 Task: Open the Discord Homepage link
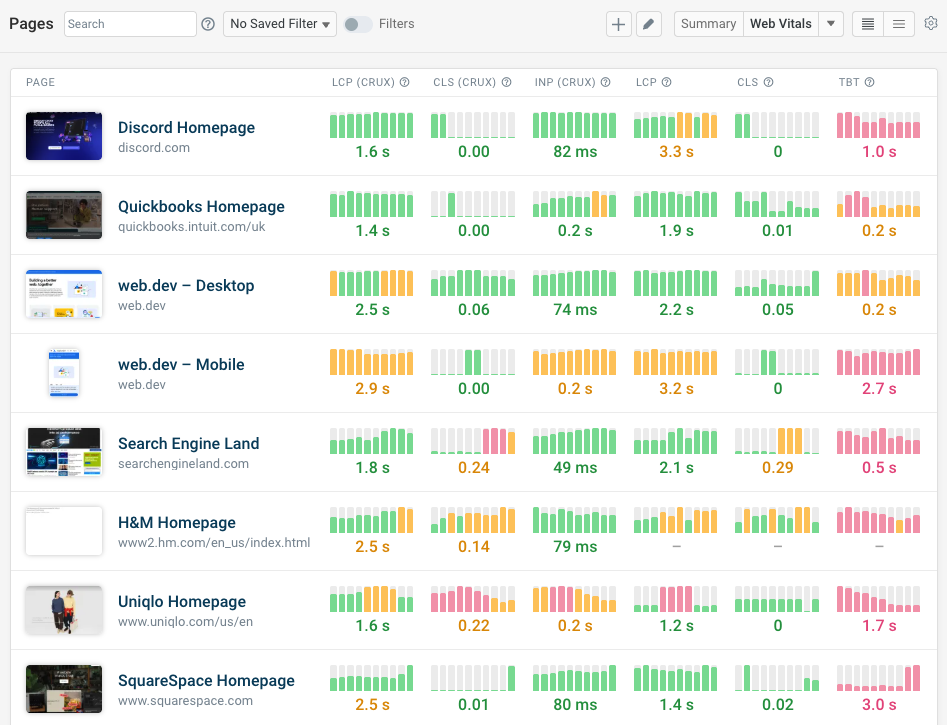coord(186,128)
